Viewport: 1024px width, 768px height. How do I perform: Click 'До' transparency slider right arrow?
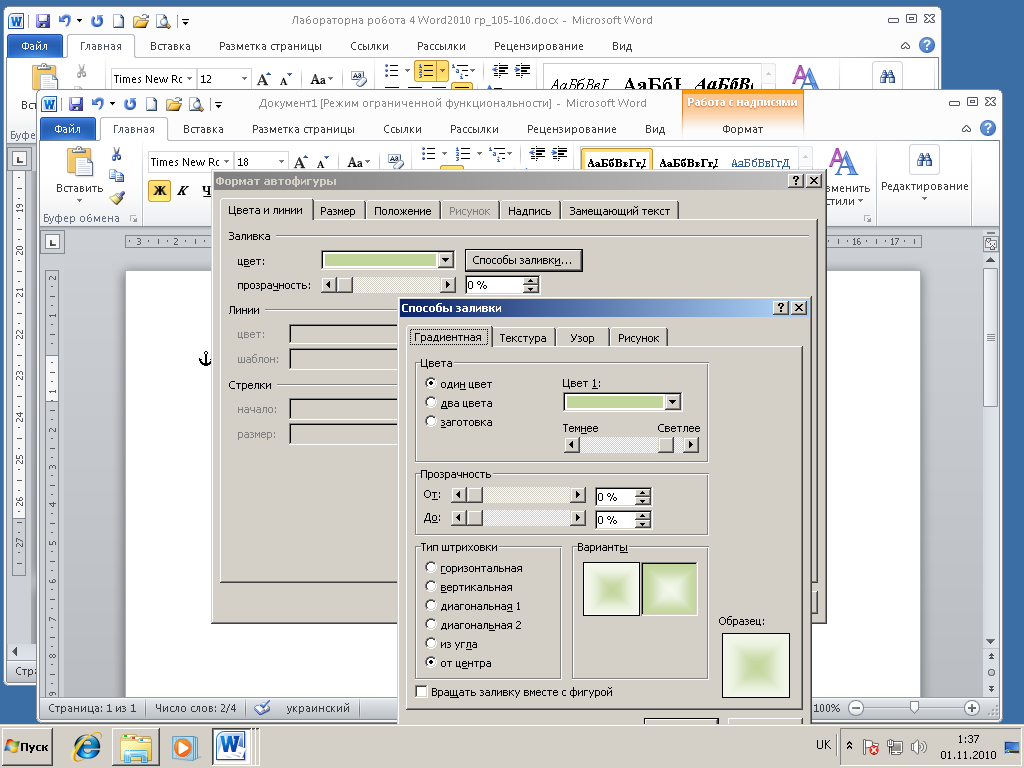point(577,518)
